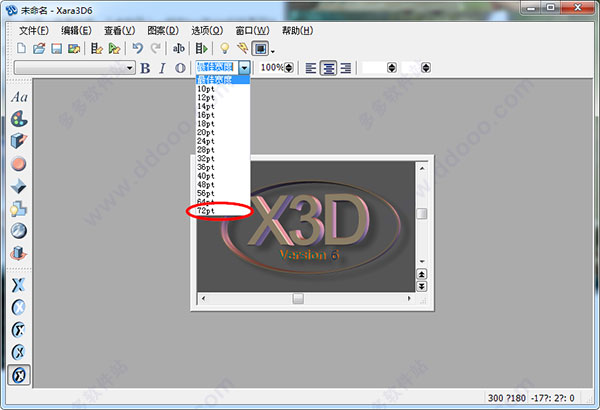Image resolution: width=600 pixels, height=410 pixels.
Task: Toggle bold text formatting
Action: (145, 68)
